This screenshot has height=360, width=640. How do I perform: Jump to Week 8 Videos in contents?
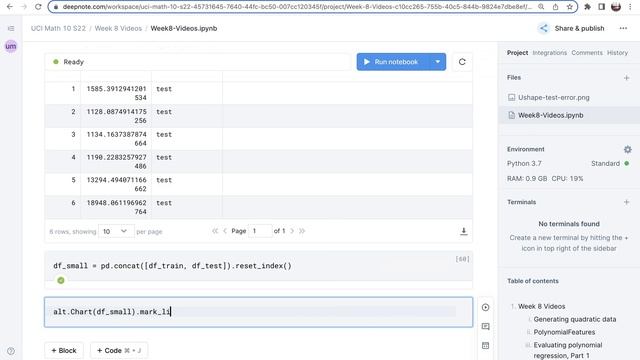(542, 306)
